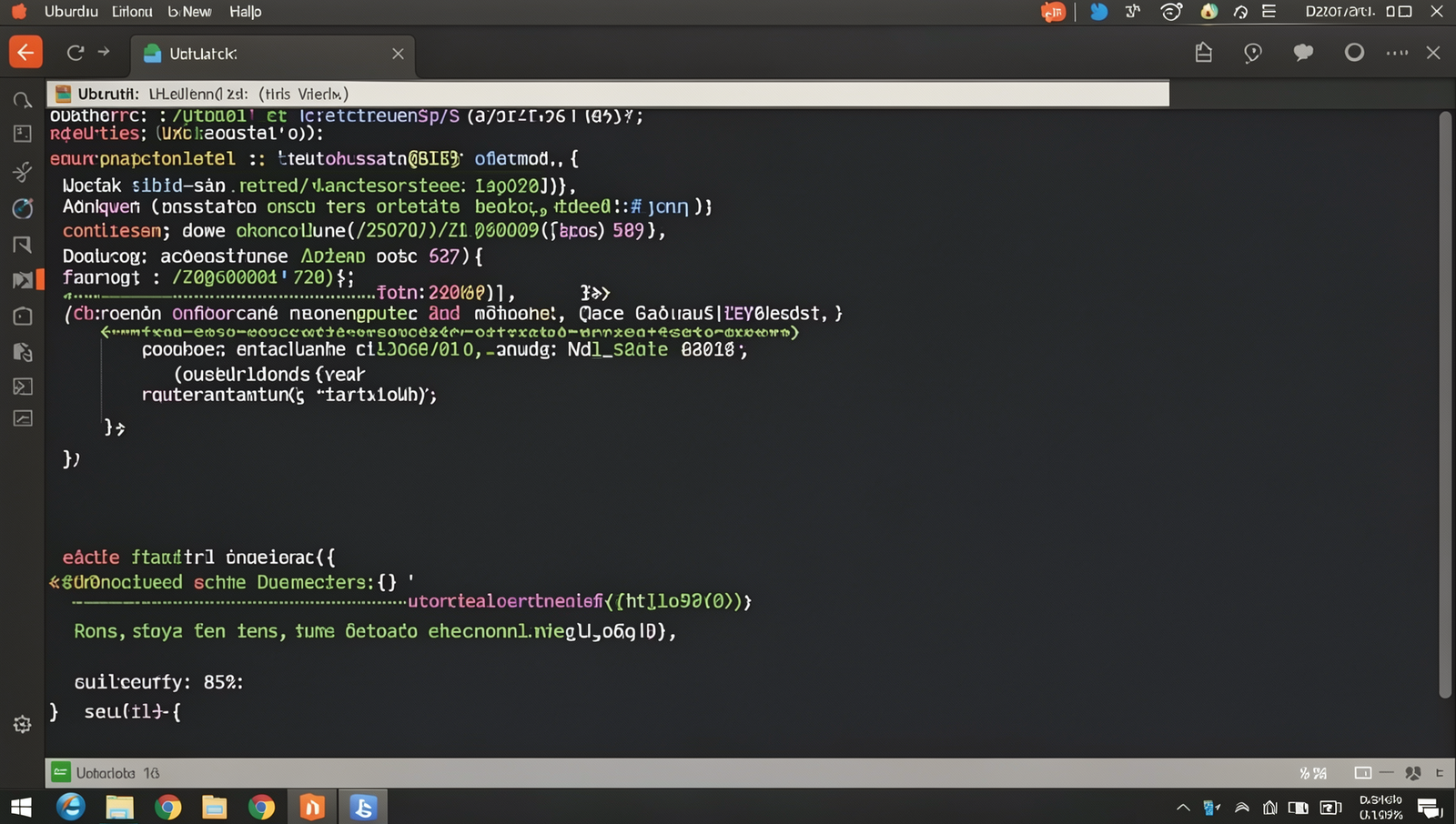Image resolution: width=1456 pixels, height=824 pixels.
Task: Click the chart panel icon in sidebar
Action: click(23, 418)
